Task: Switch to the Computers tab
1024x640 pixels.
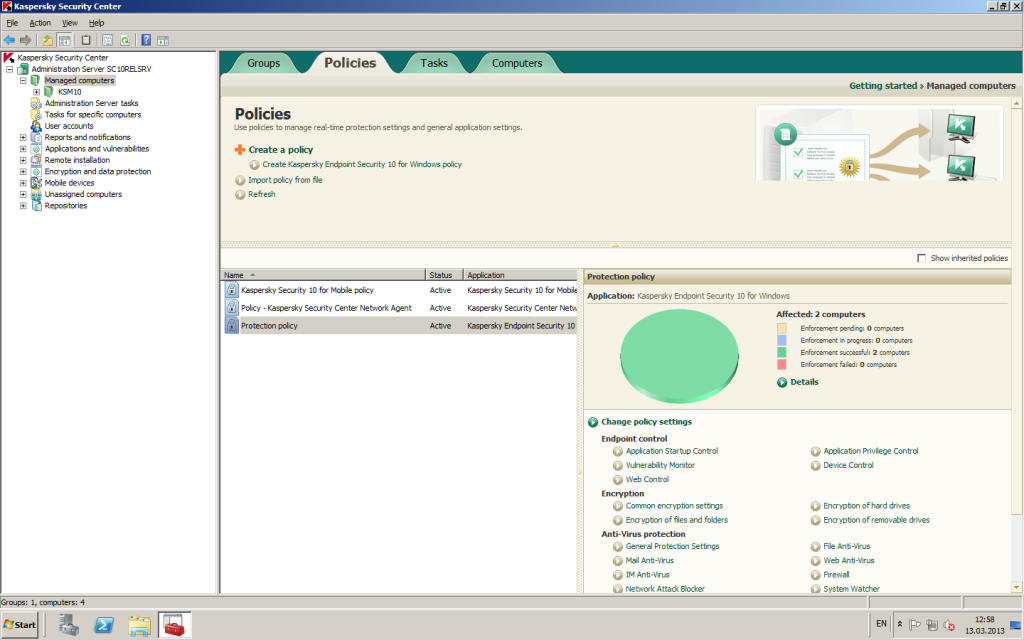Action: [517, 63]
